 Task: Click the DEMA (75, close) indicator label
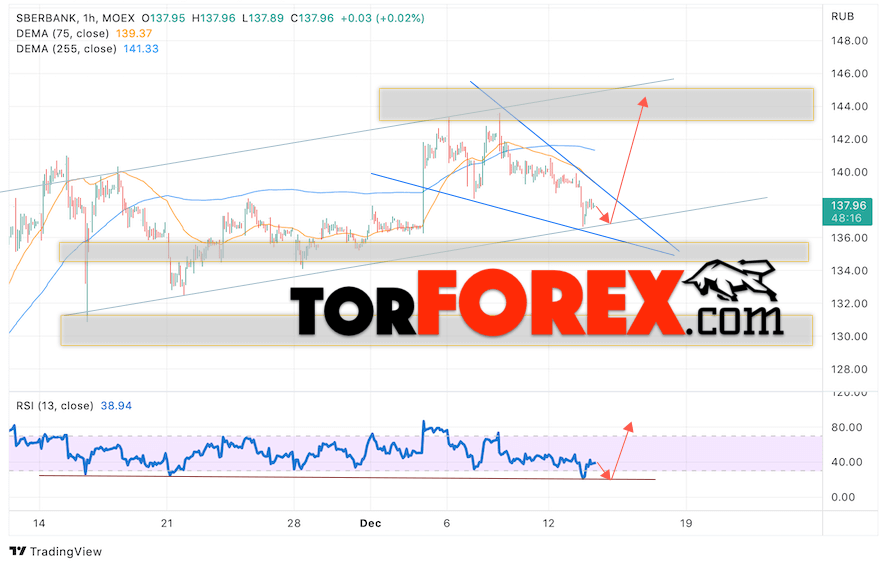click(62, 33)
